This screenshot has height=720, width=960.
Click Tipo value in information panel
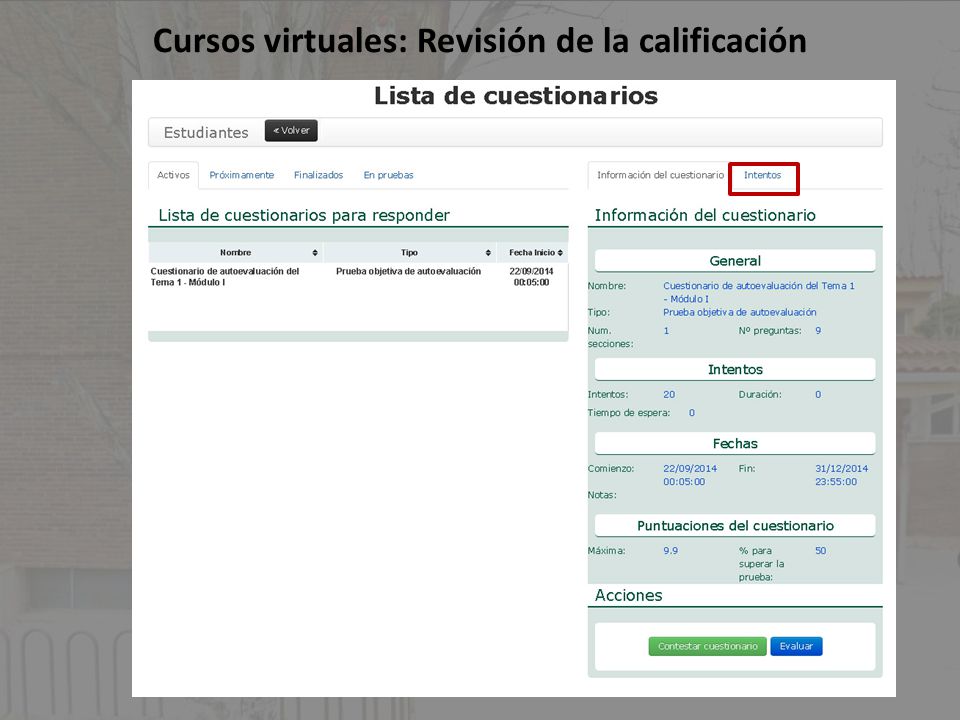click(740, 312)
